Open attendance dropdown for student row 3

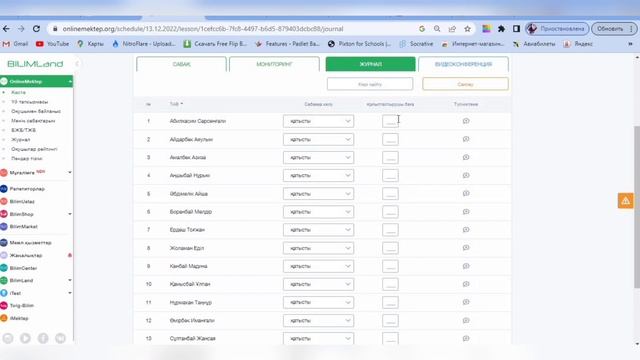[x=318, y=157]
